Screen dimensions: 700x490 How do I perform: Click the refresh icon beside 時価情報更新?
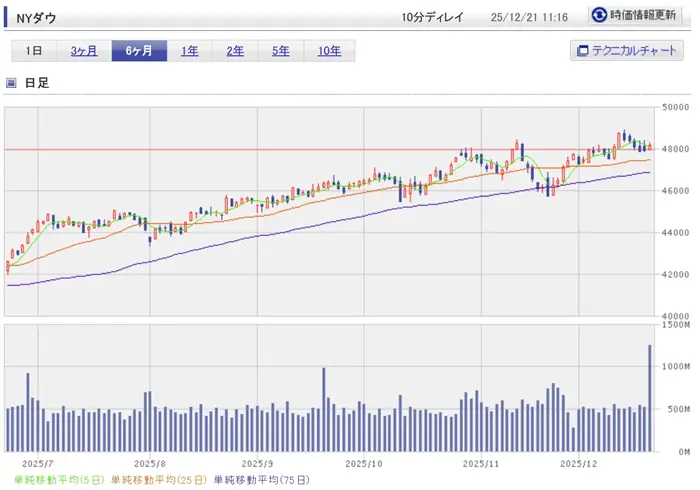(x=599, y=15)
